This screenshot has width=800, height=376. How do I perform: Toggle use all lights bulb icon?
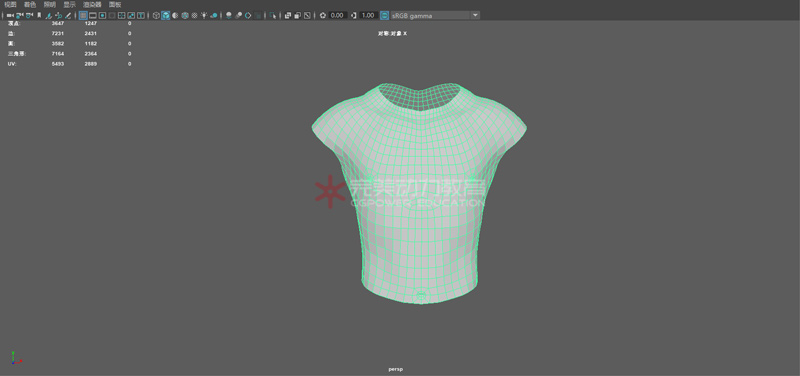click(204, 15)
